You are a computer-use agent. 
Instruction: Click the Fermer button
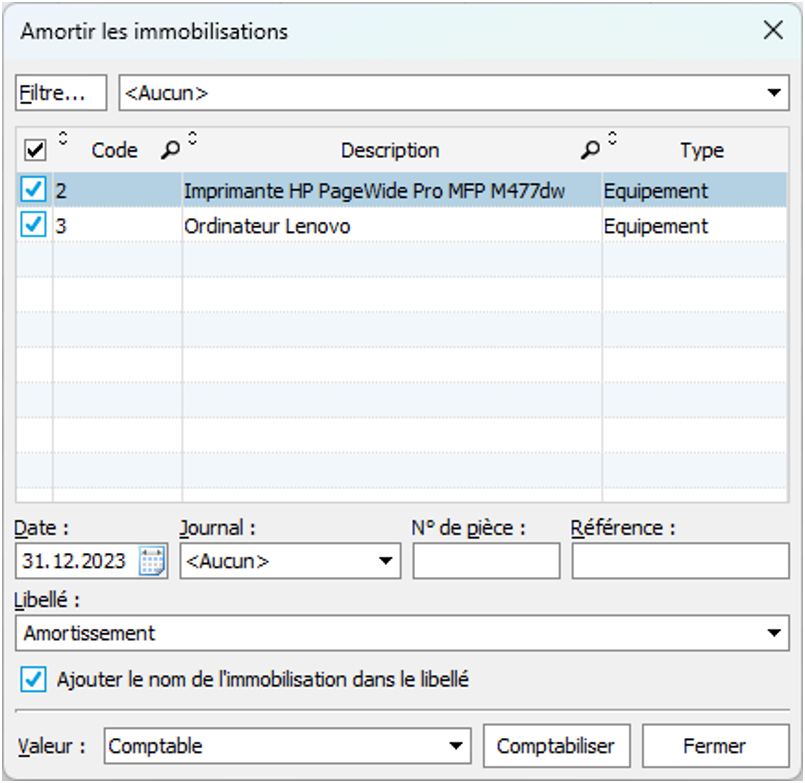click(x=714, y=746)
